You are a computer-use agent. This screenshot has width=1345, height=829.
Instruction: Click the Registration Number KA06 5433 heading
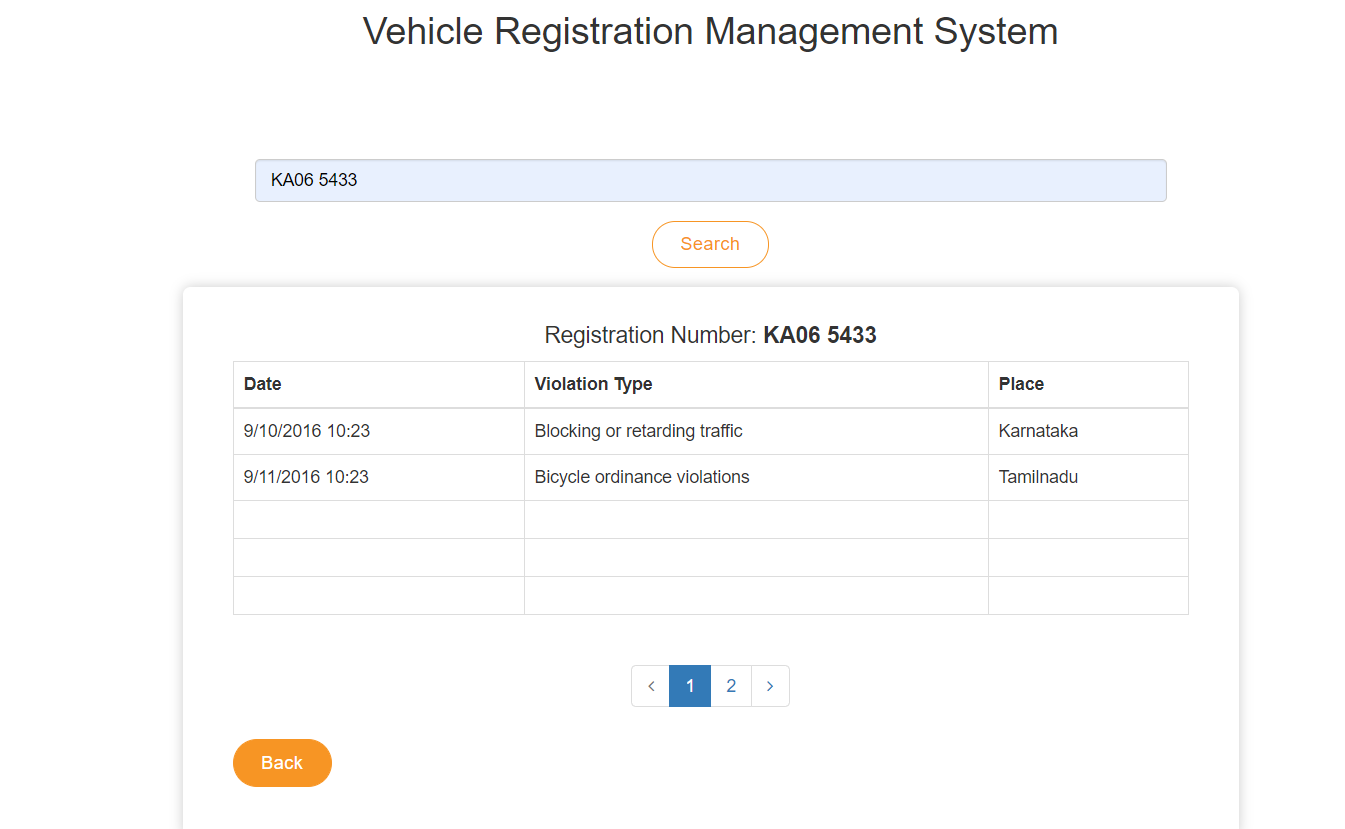(710, 335)
